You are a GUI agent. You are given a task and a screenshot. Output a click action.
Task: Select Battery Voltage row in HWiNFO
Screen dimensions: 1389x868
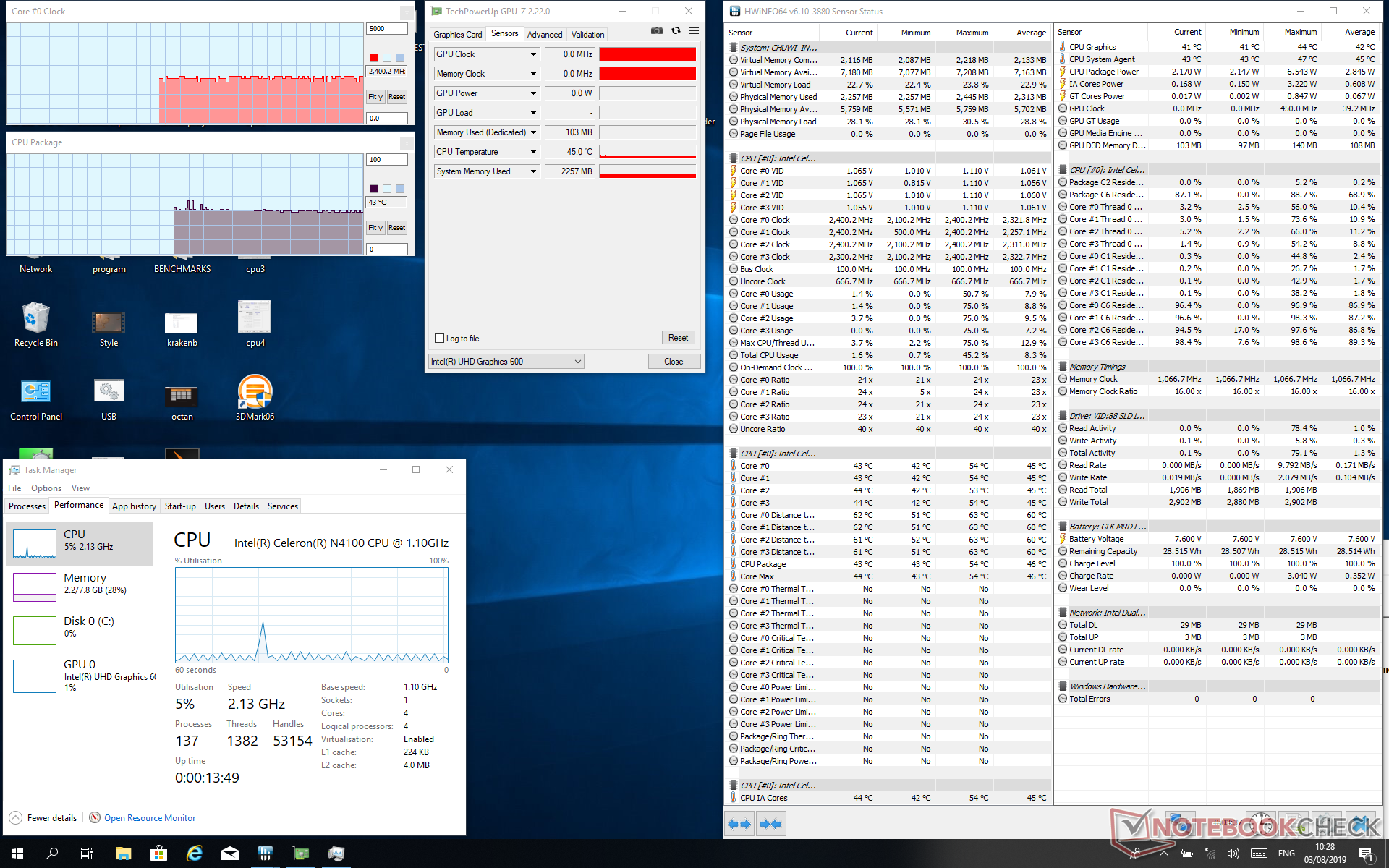[1217, 539]
